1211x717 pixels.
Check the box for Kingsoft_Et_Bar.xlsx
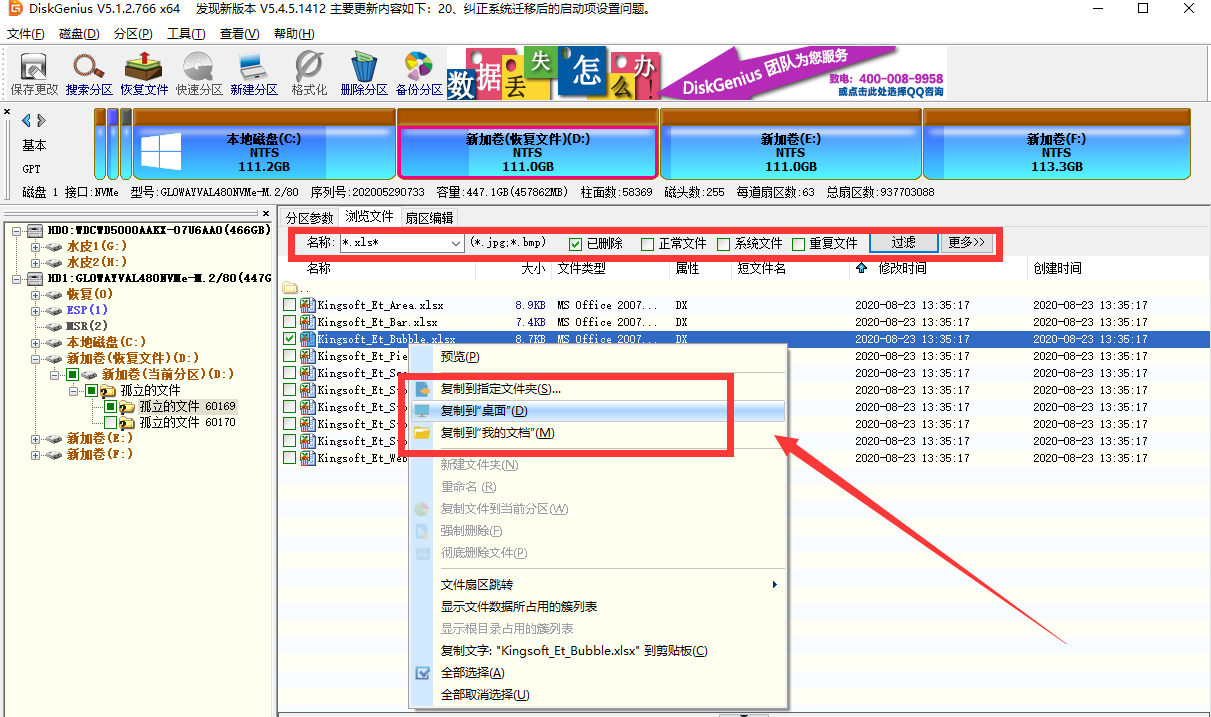[x=290, y=322]
